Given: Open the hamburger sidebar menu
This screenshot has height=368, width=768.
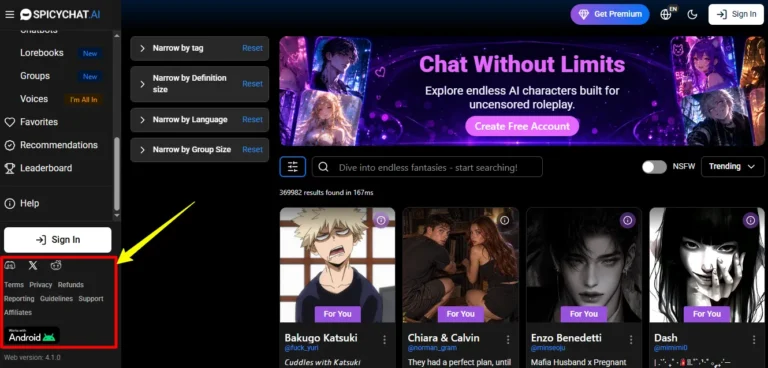Looking at the screenshot, I should pyautogui.click(x=9, y=15).
